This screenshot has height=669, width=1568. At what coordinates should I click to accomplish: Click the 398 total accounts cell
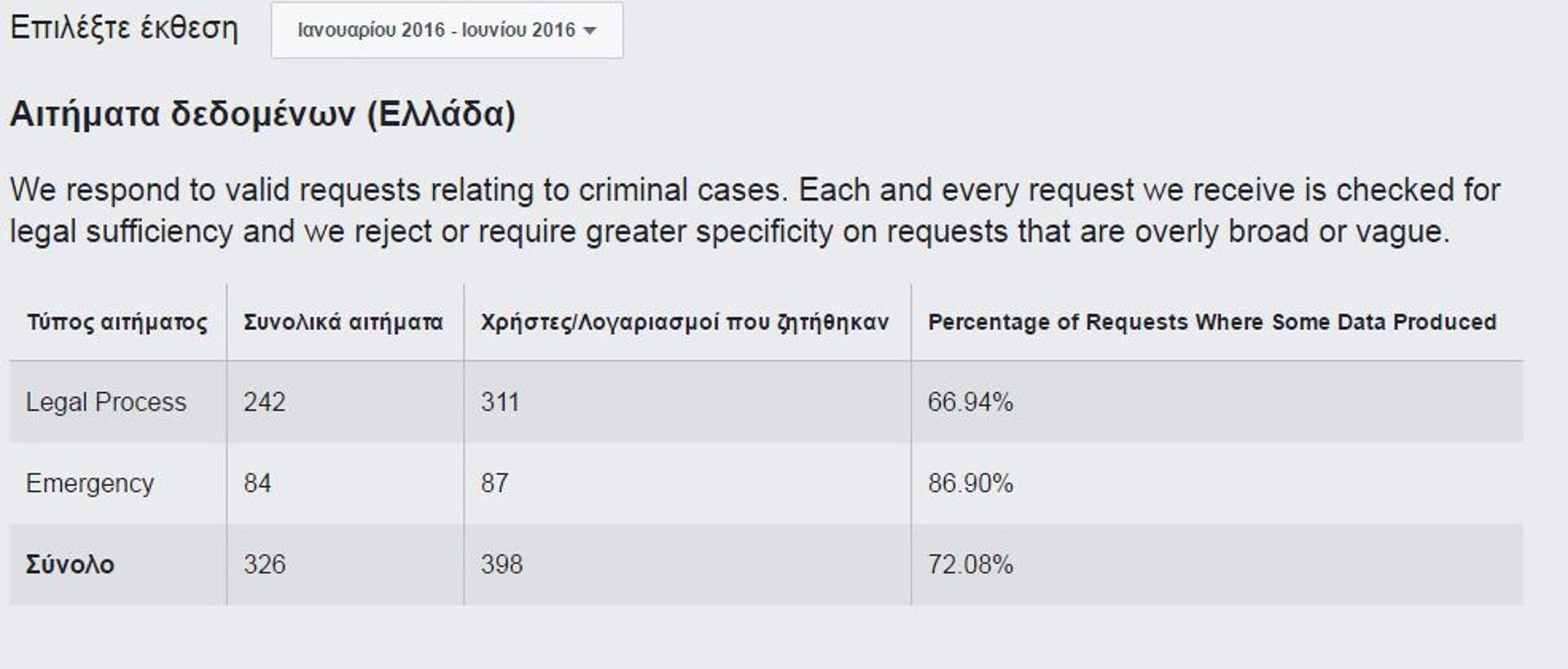click(501, 564)
